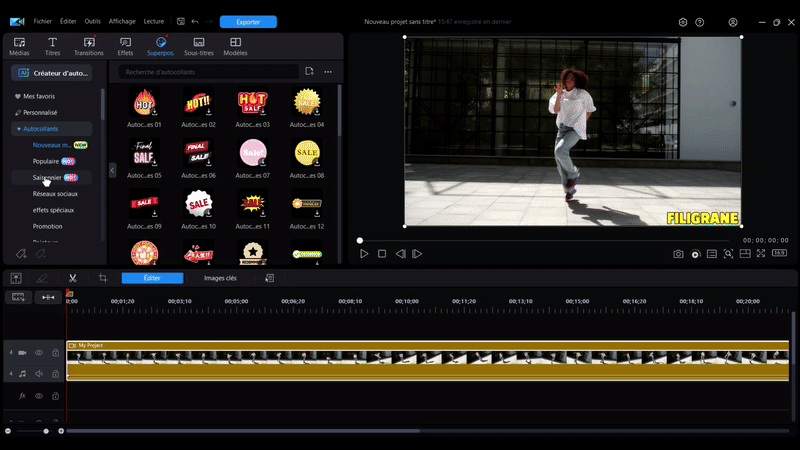Viewport: 800px width, 450px height.
Task: Click the play button in preview
Action: tap(364, 254)
